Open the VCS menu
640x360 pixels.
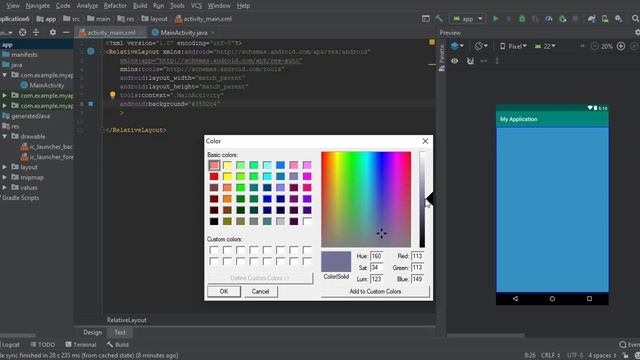pyautogui.click(x=196, y=6)
